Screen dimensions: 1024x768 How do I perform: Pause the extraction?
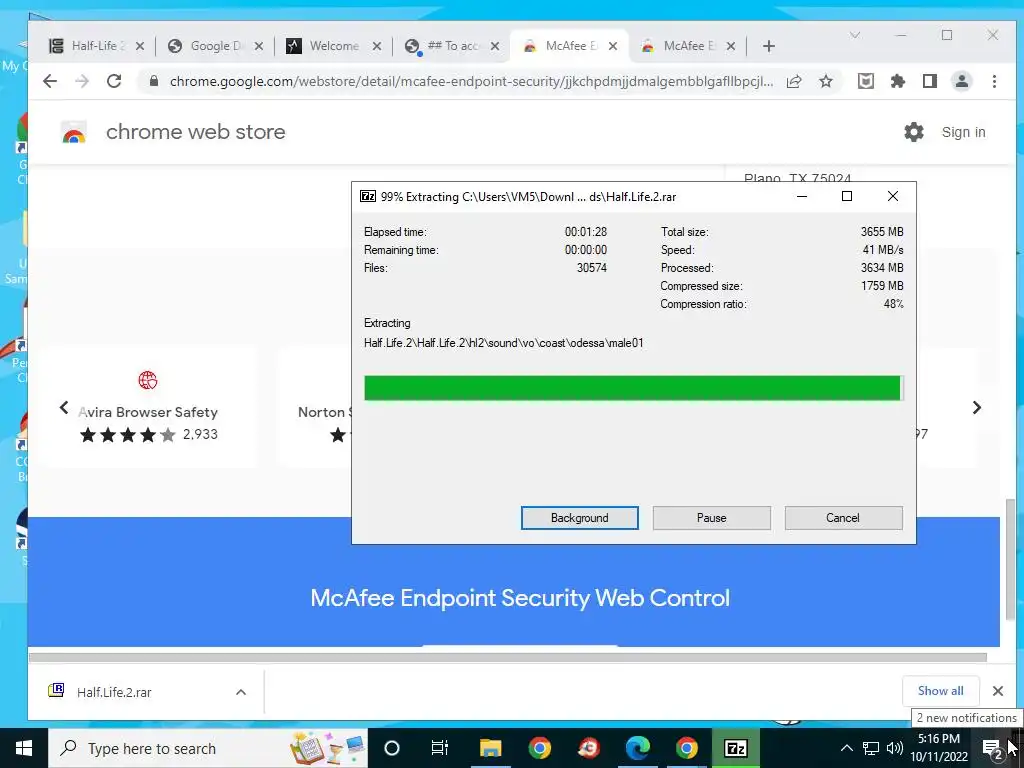(x=712, y=518)
